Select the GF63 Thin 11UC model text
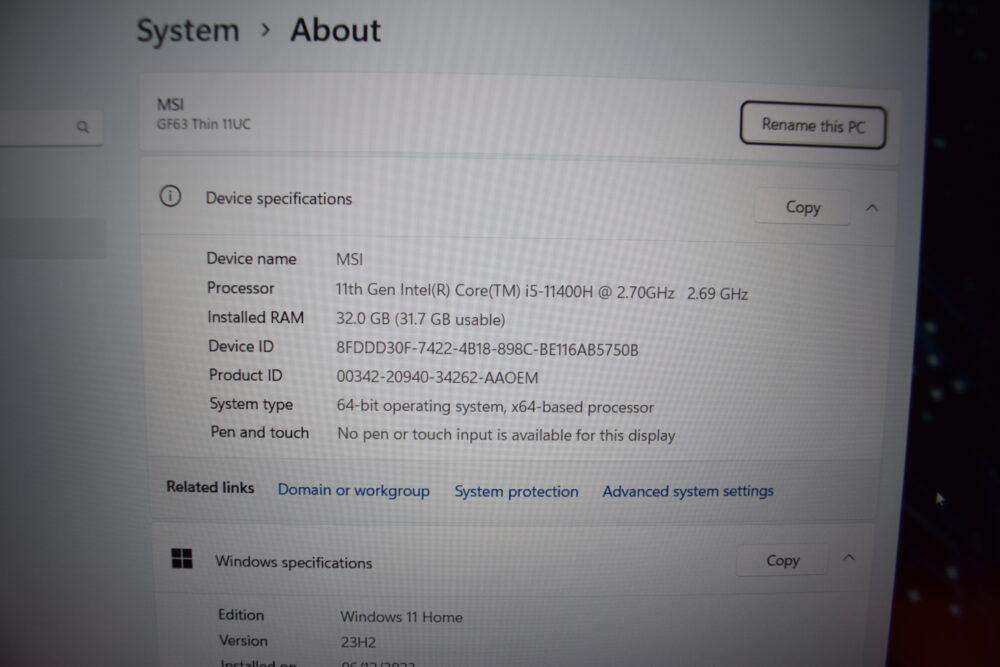The width and height of the screenshot is (1000, 667). pos(203,124)
